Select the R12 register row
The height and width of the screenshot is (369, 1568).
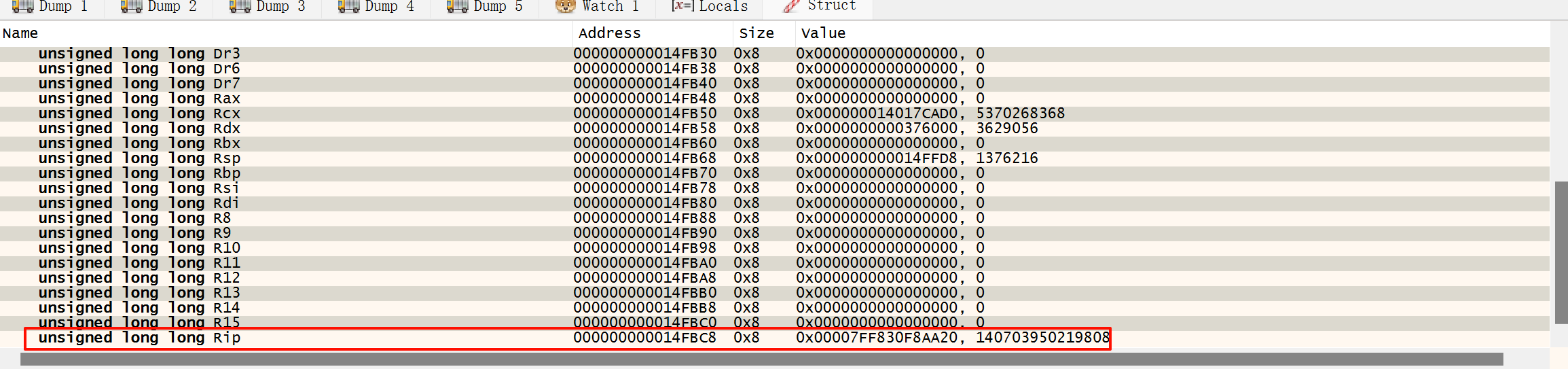click(774, 278)
